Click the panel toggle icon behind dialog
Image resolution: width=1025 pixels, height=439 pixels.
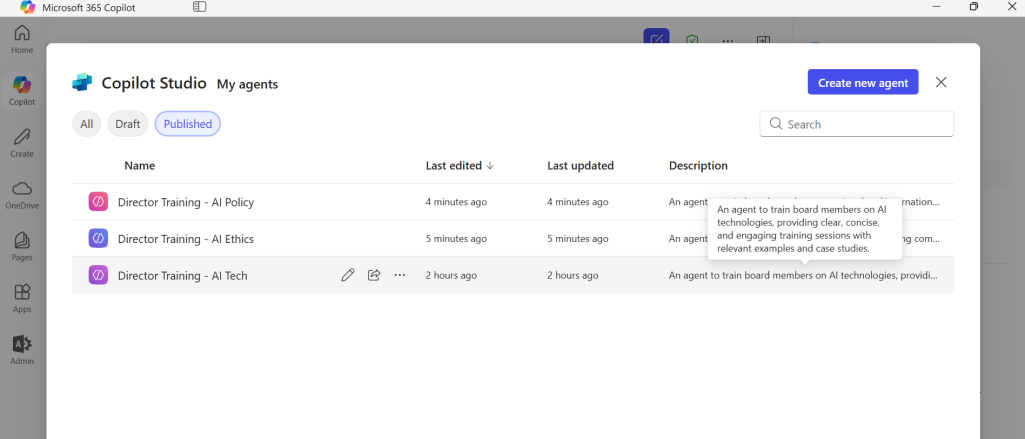click(763, 38)
